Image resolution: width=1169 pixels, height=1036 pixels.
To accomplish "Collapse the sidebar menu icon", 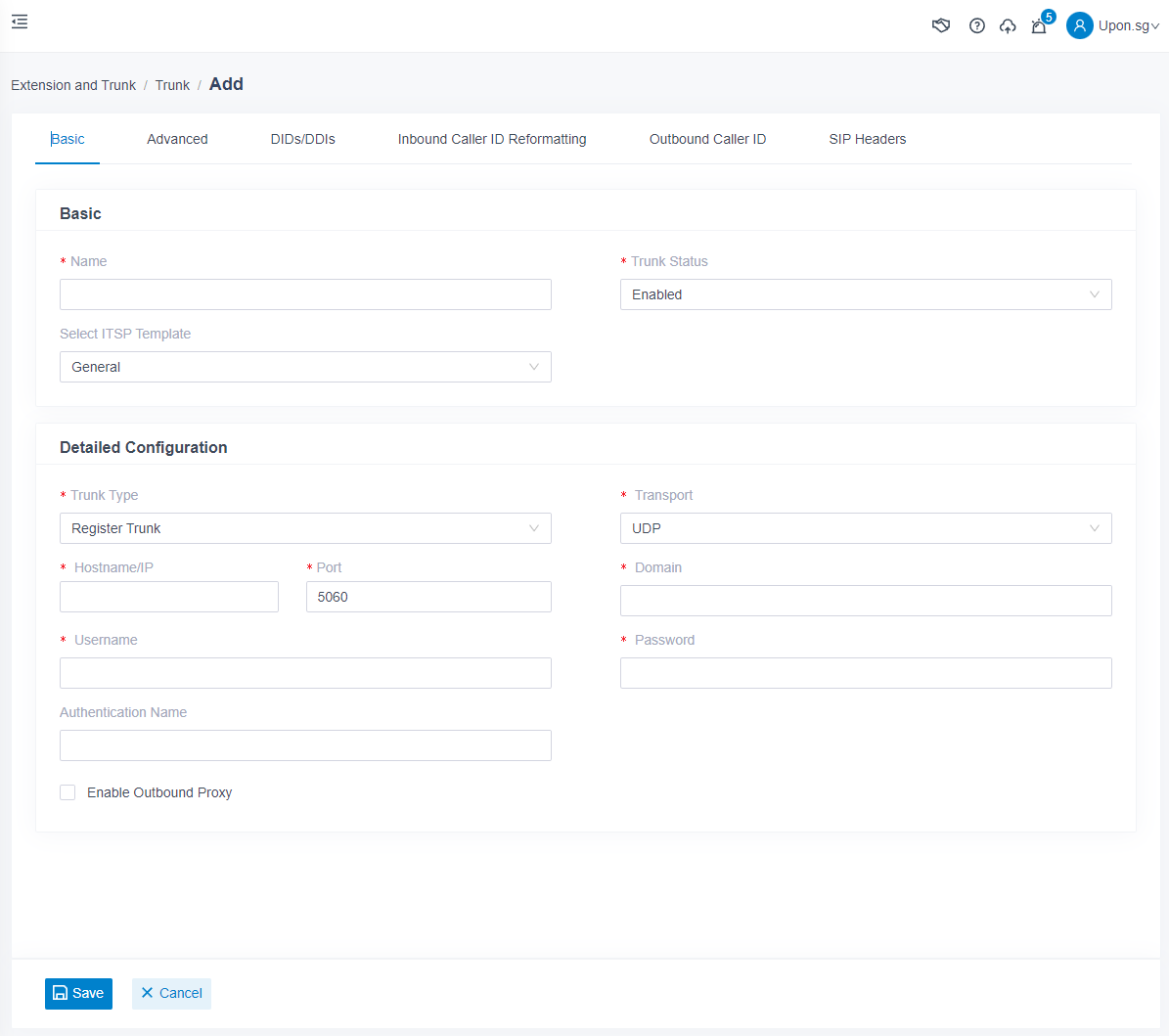I will [20, 22].
